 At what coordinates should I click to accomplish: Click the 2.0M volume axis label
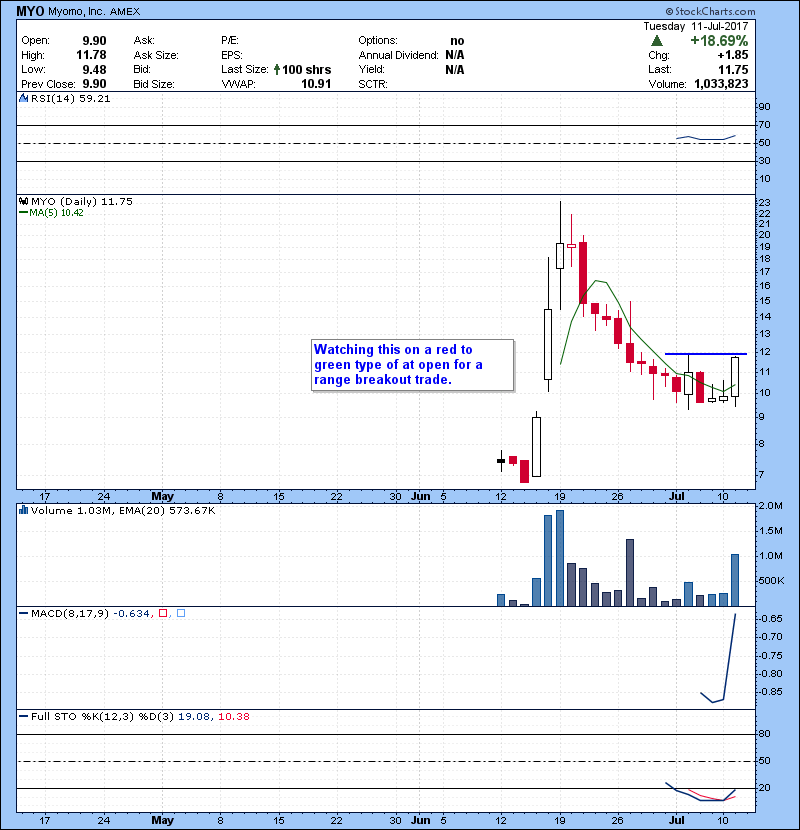click(770, 506)
